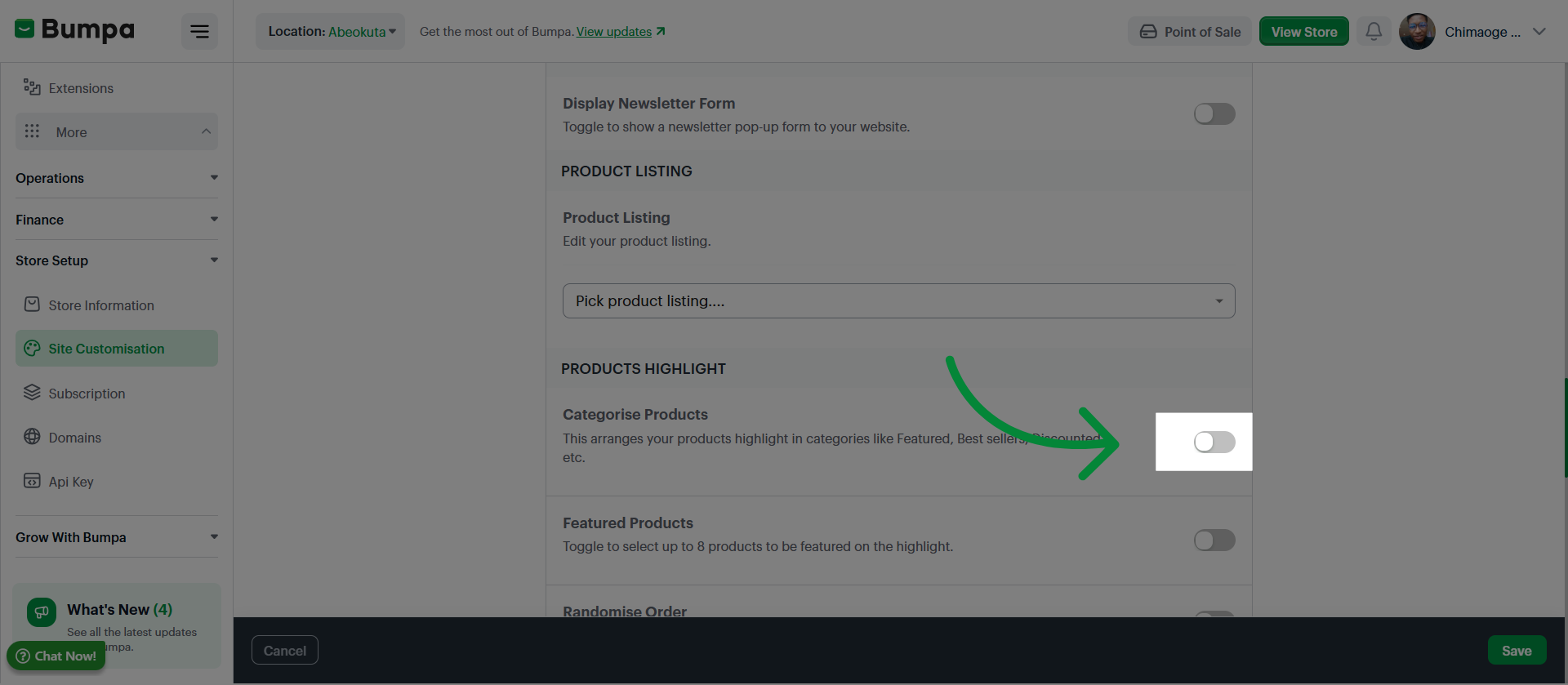Click the Subscription layers icon
The image size is (1568, 685).
tap(32, 393)
